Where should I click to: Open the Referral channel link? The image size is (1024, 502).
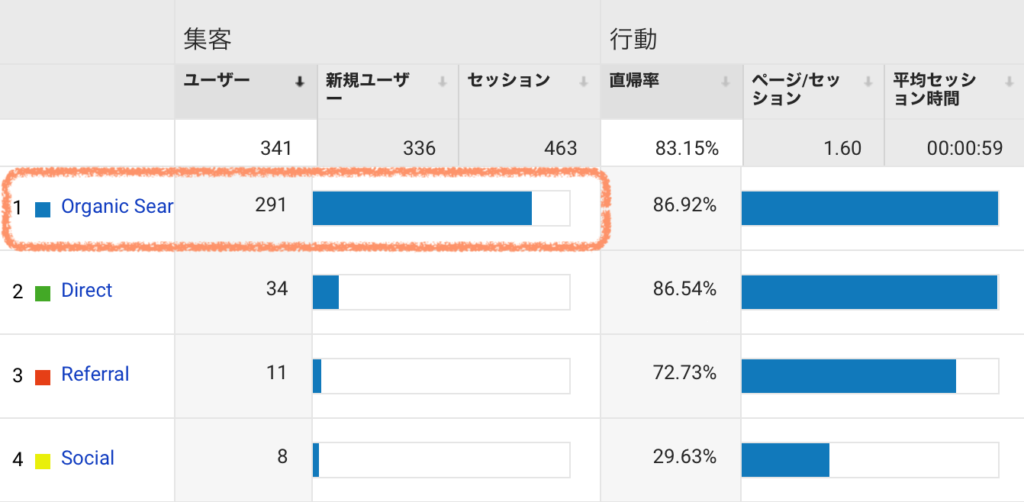[x=95, y=374]
